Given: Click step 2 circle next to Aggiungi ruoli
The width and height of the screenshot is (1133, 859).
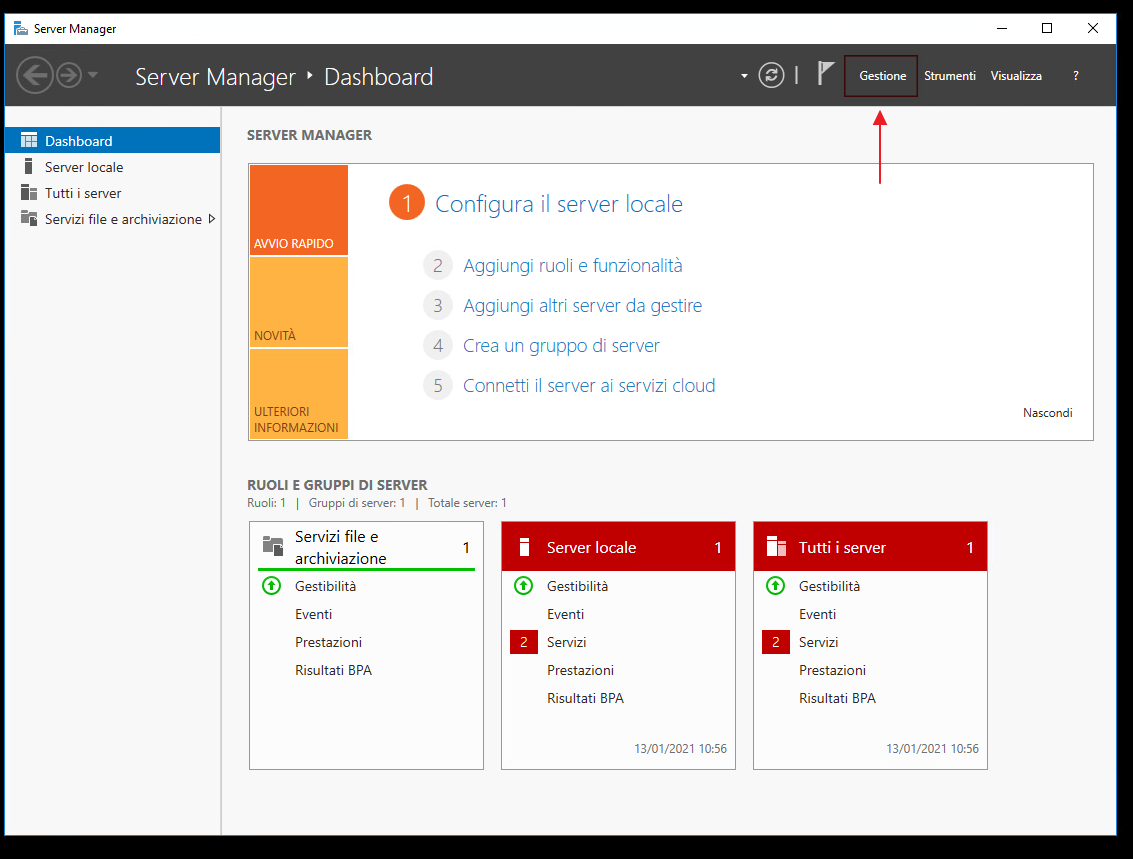Looking at the screenshot, I should [x=438, y=266].
